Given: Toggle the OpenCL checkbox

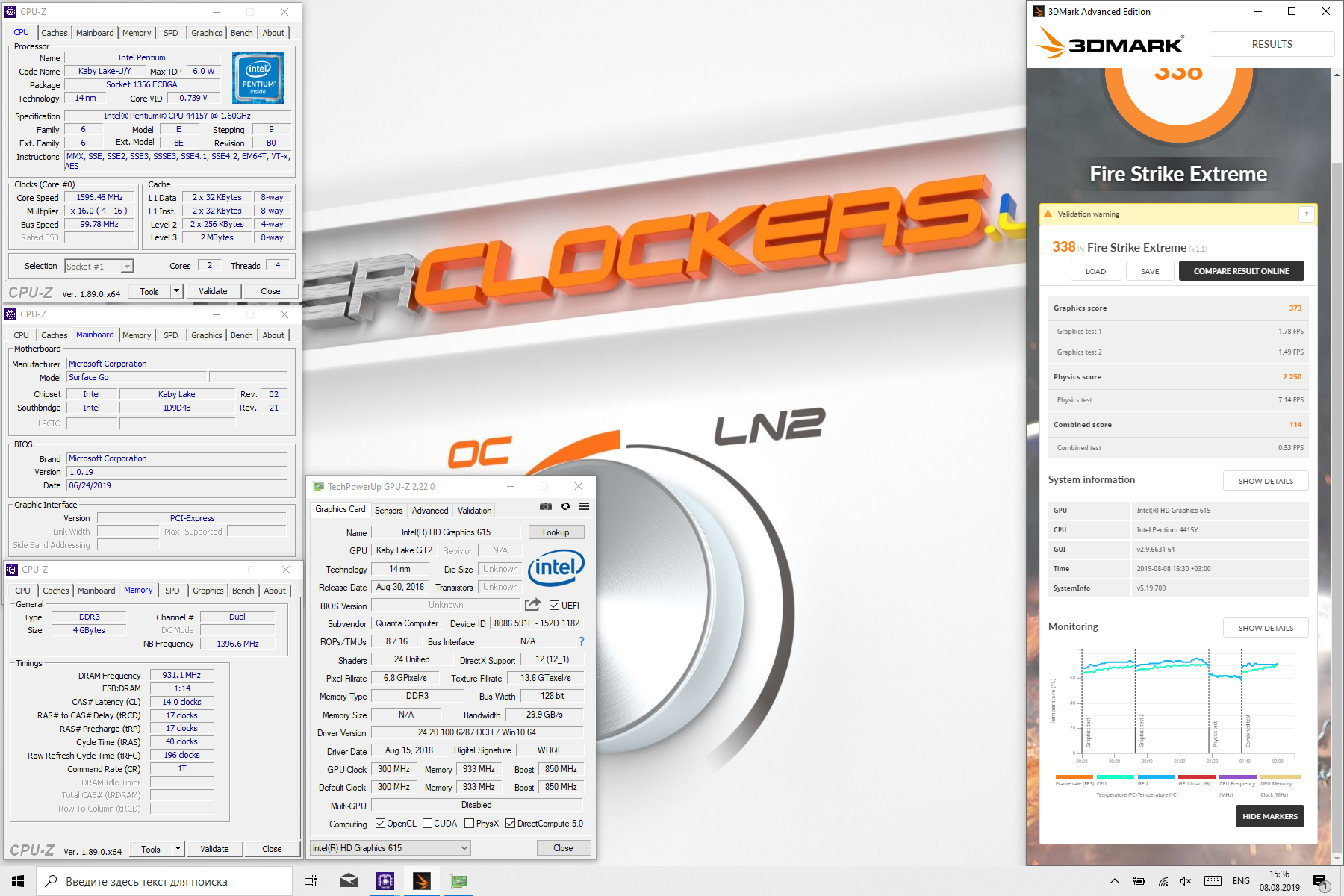Looking at the screenshot, I should click(380, 824).
